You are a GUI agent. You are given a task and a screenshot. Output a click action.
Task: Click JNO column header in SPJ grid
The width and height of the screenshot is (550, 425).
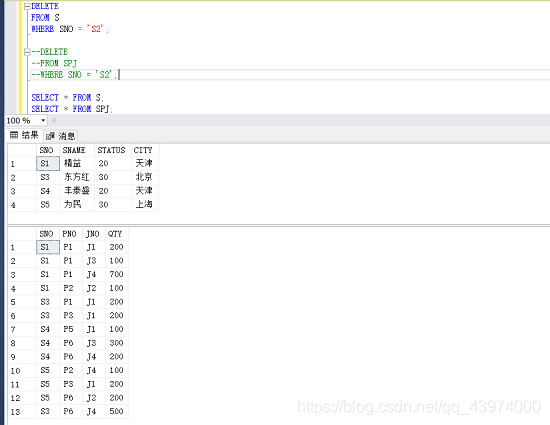click(x=94, y=234)
